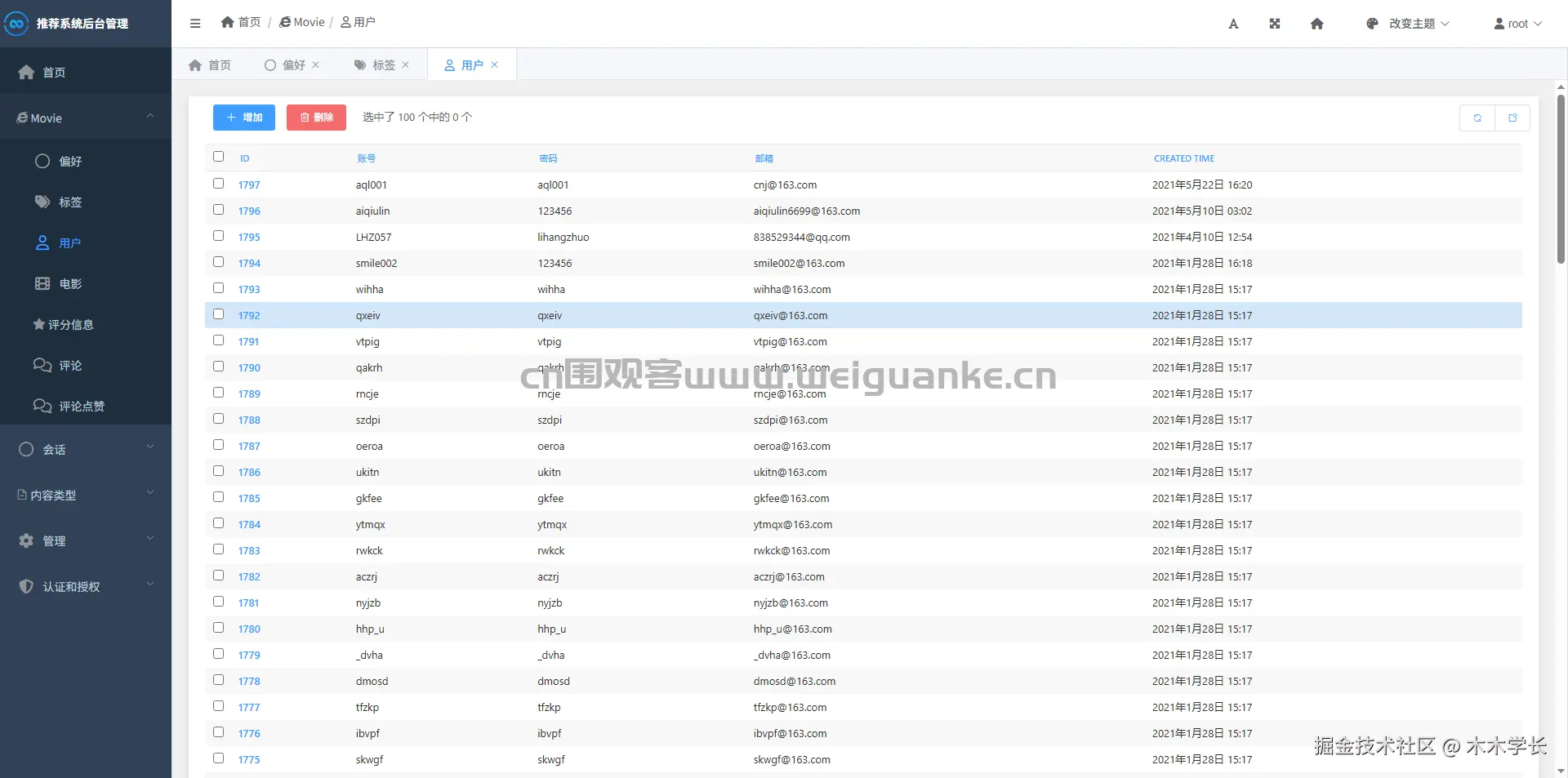Click the palette icon beside 改变主题
Image resolution: width=1568 pixels, height=778 pixels.
1372,24
